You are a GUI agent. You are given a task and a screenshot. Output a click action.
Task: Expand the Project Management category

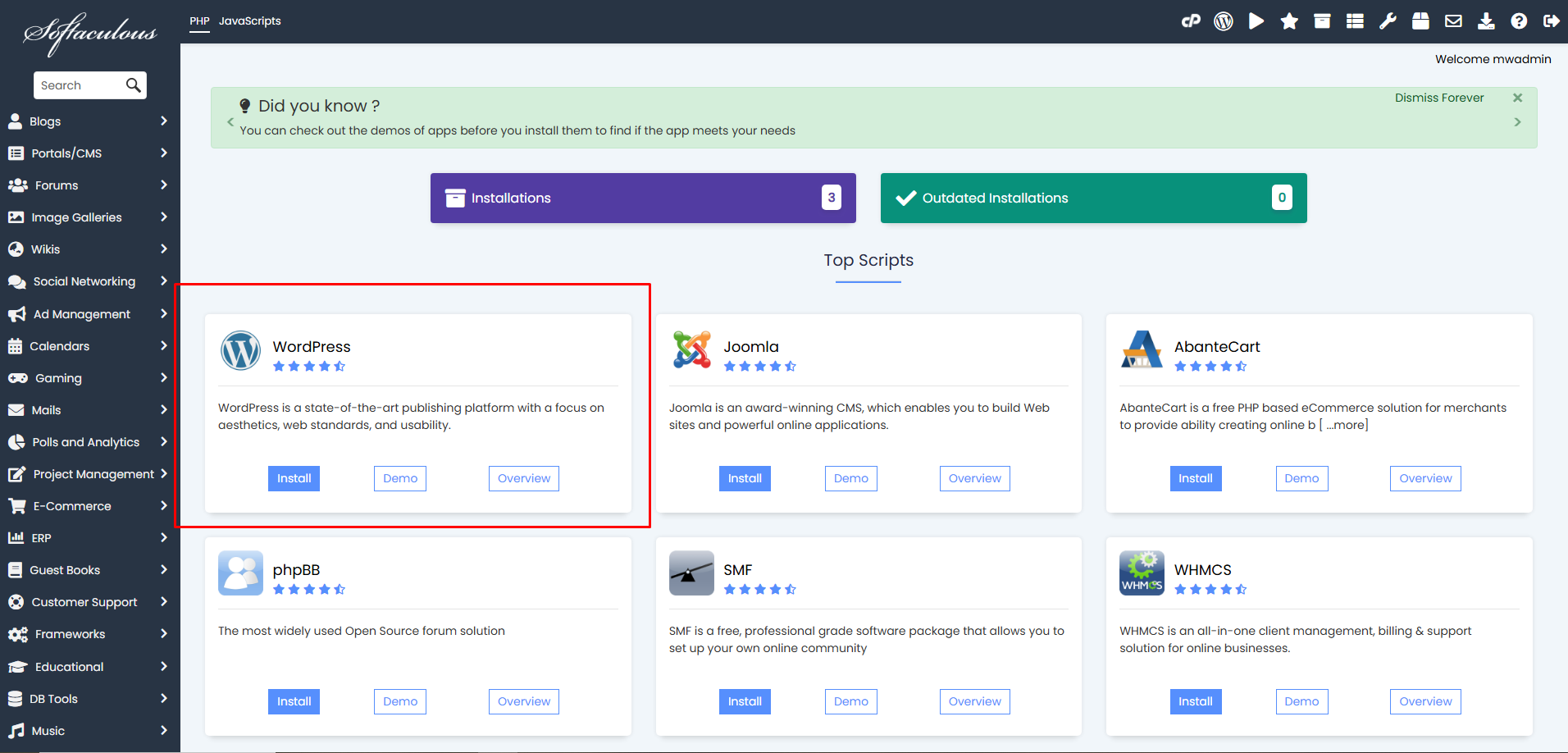point(164,474)
